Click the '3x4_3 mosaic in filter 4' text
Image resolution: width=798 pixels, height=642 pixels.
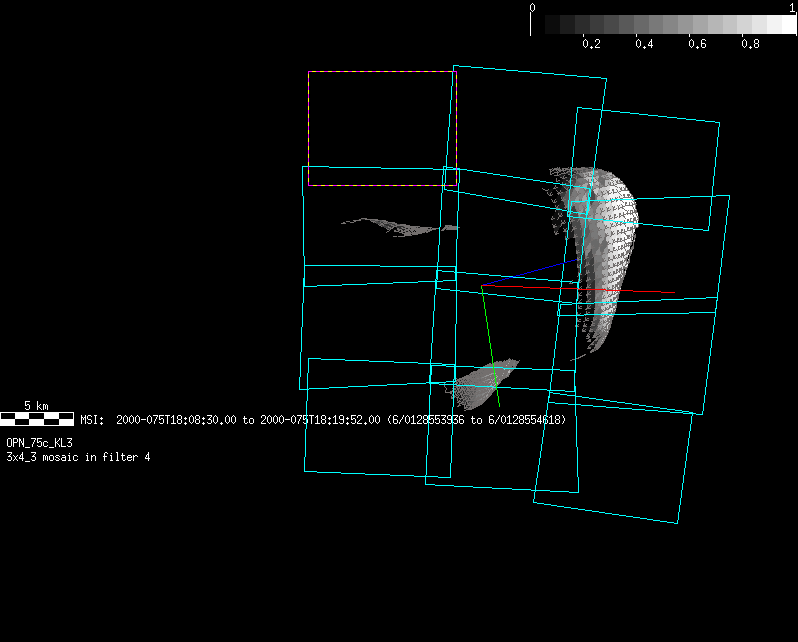[78, 457]
